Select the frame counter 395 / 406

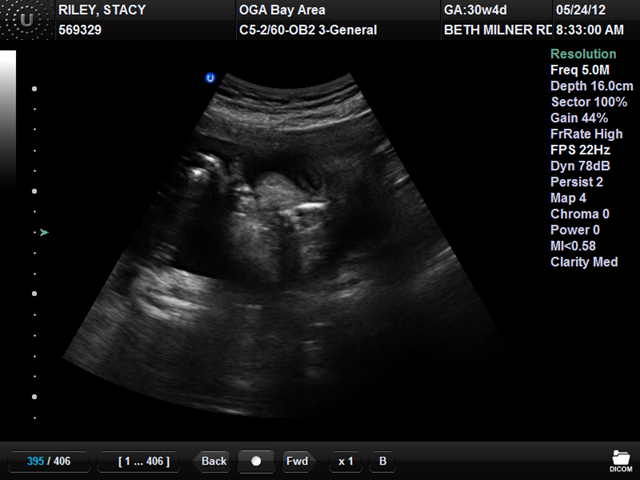[49, 461]
